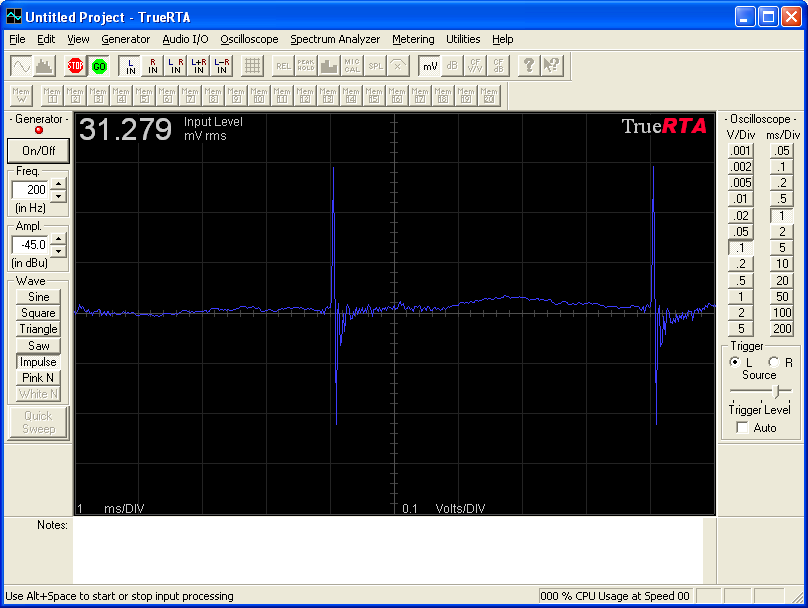
Task: Click the Ampl input field
Action: [x=31, y=245]
